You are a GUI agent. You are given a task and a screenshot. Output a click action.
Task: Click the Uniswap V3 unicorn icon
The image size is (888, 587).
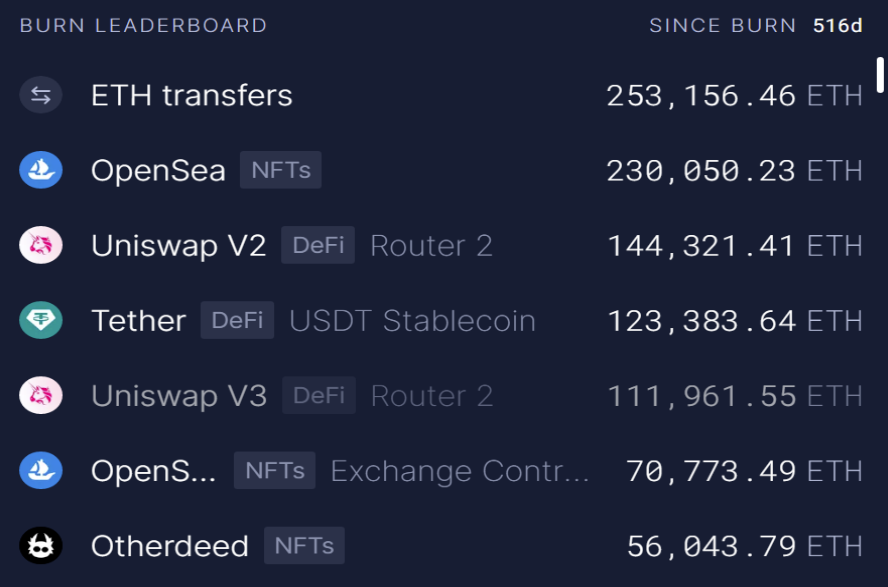coord(41,395)
